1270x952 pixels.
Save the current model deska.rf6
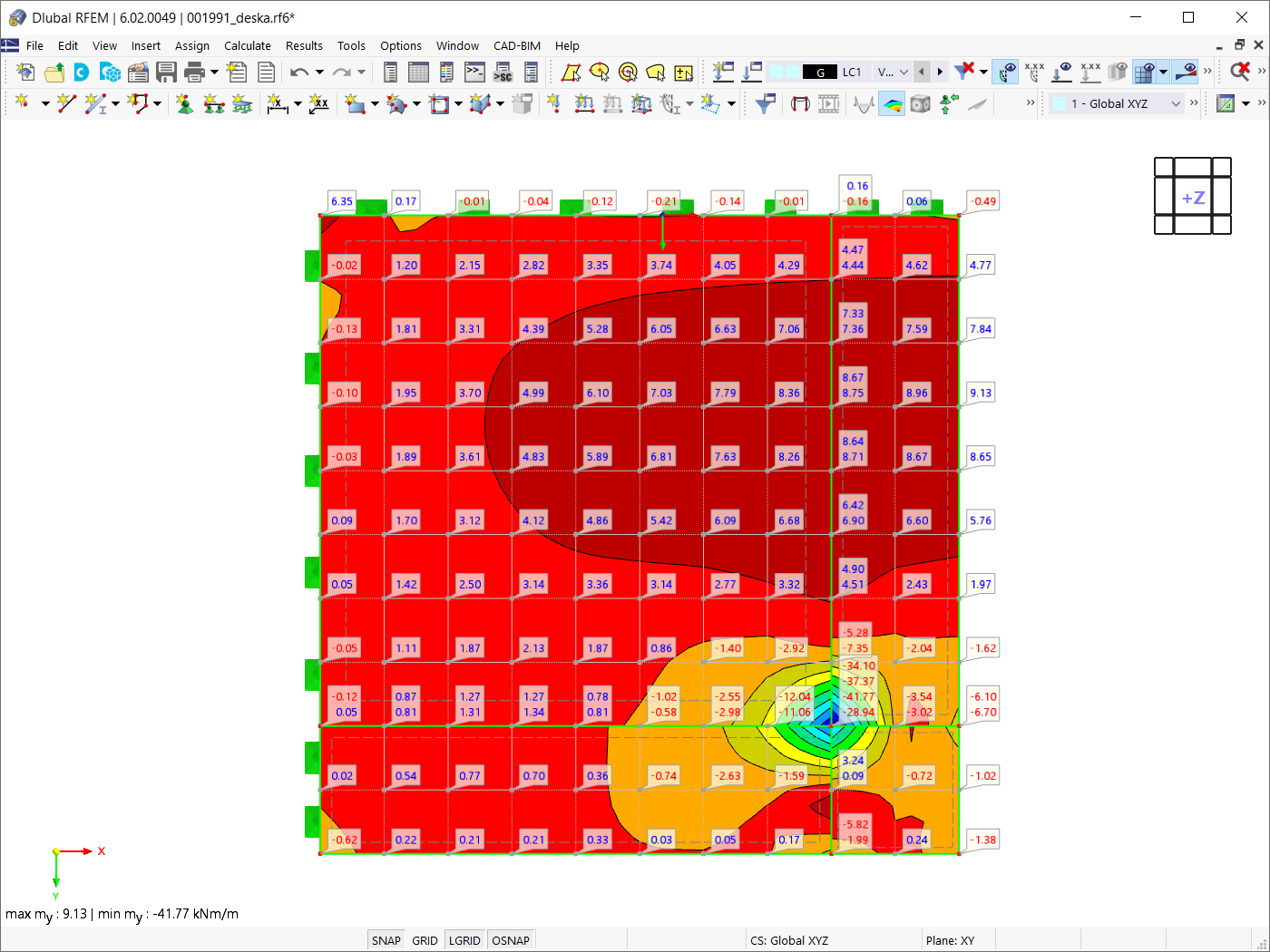[x=166, y=72]
